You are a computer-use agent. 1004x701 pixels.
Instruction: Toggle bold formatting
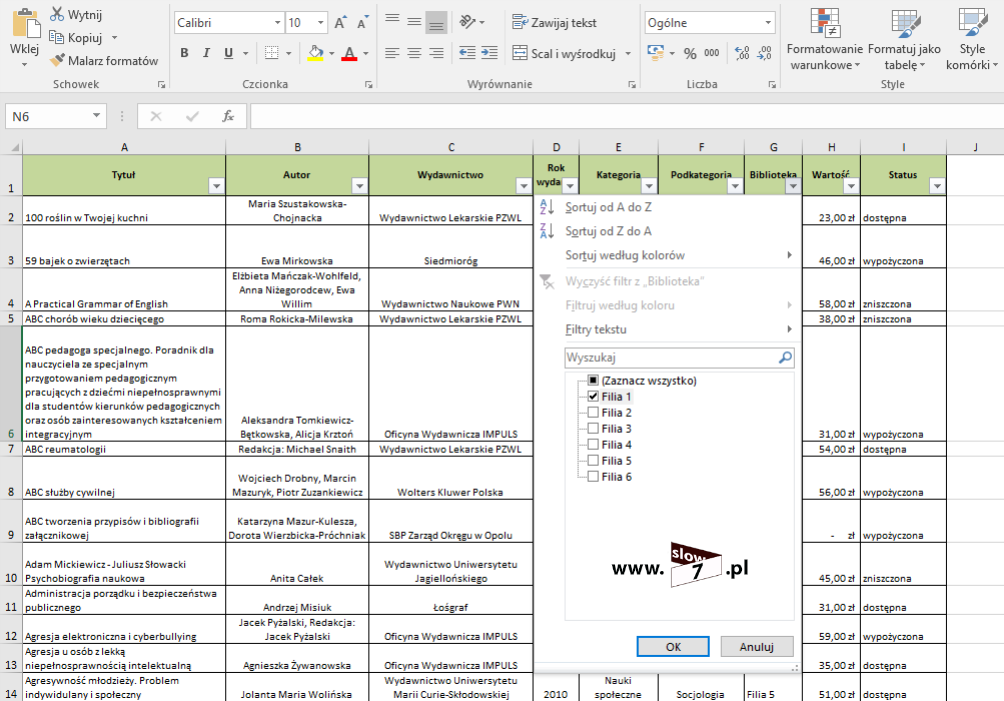pyautogui.click(x=184, y=52)
